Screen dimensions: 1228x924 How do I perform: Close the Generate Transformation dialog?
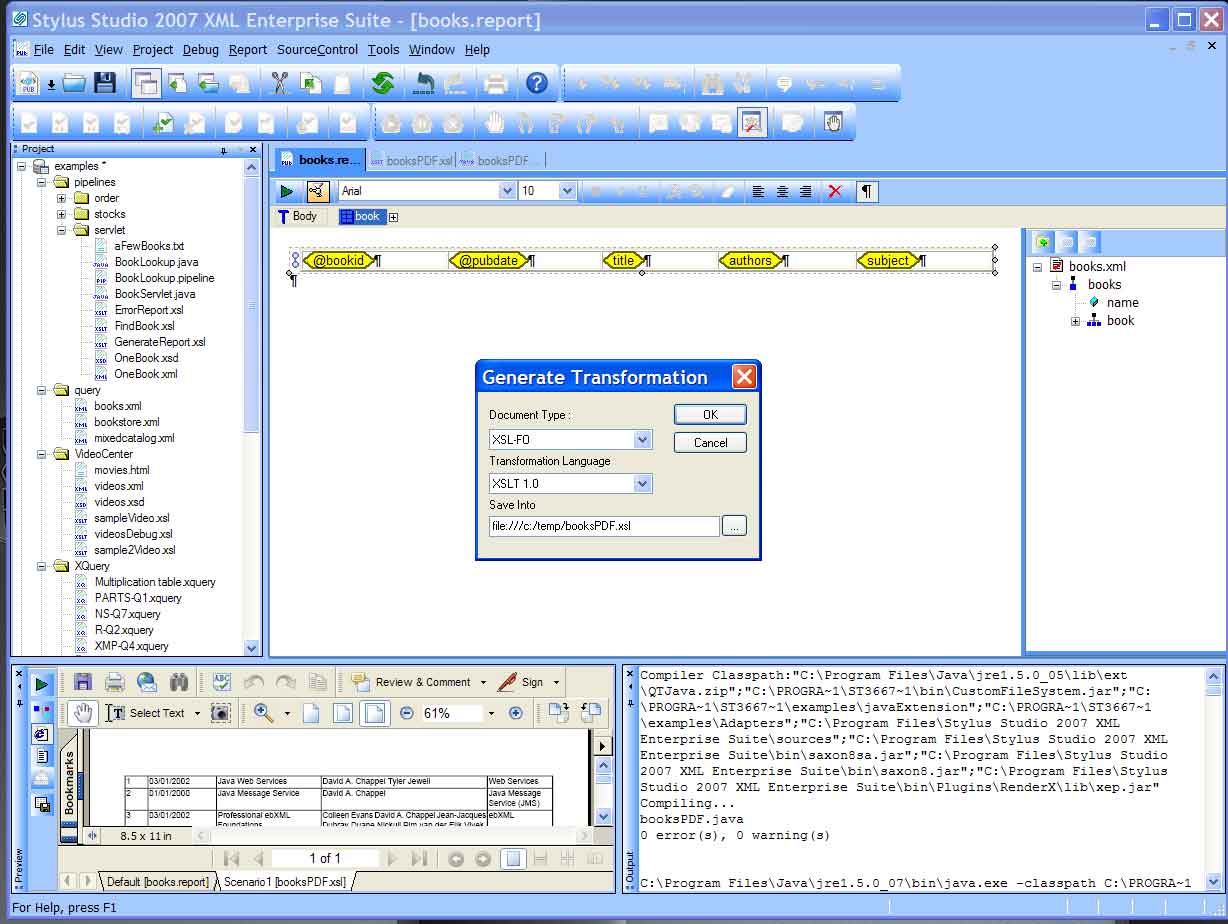[x=744, y=377]
